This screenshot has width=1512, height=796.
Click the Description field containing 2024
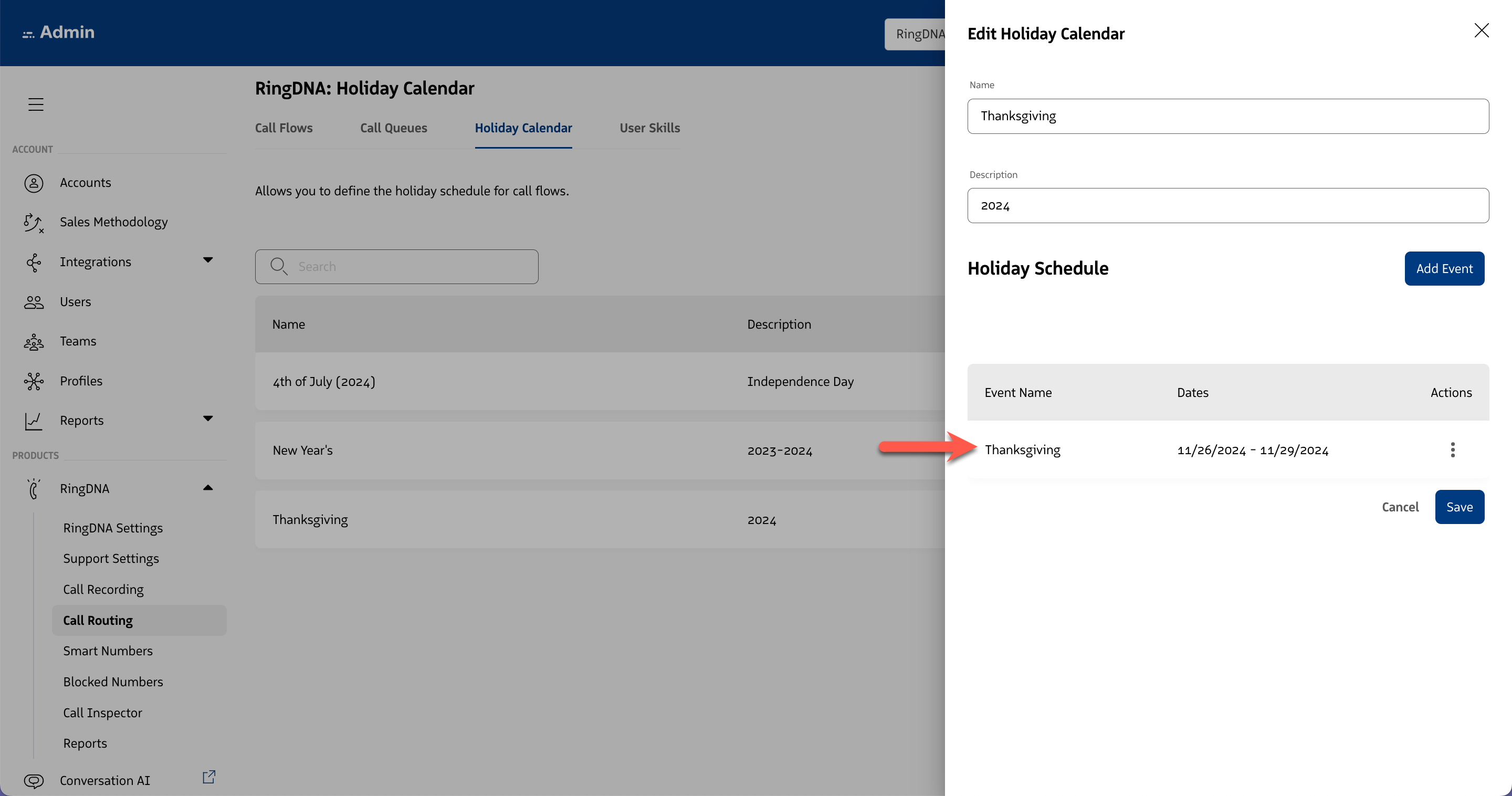point(1227,205)
